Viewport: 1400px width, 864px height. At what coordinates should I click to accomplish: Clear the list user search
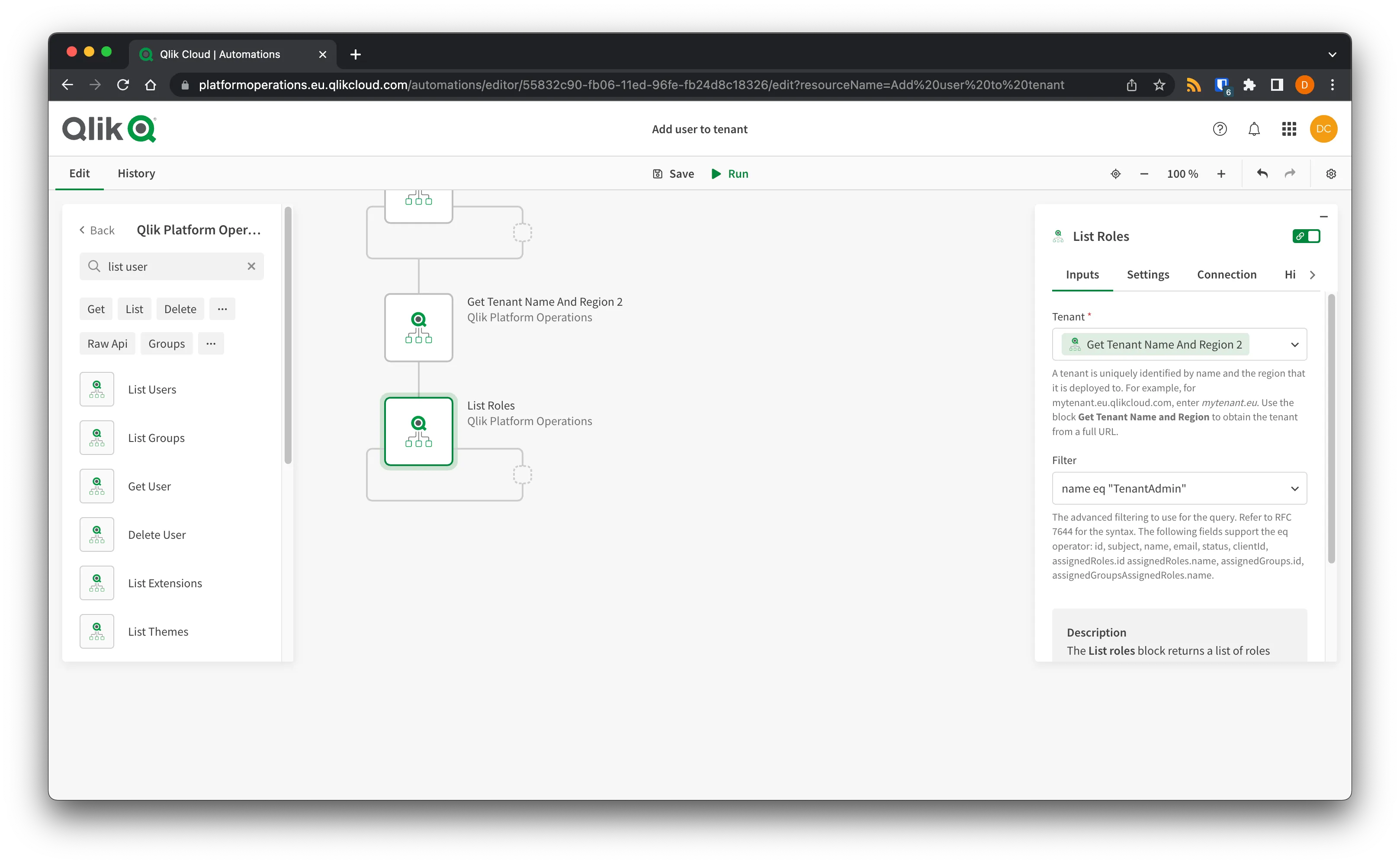tap(251, 266)
